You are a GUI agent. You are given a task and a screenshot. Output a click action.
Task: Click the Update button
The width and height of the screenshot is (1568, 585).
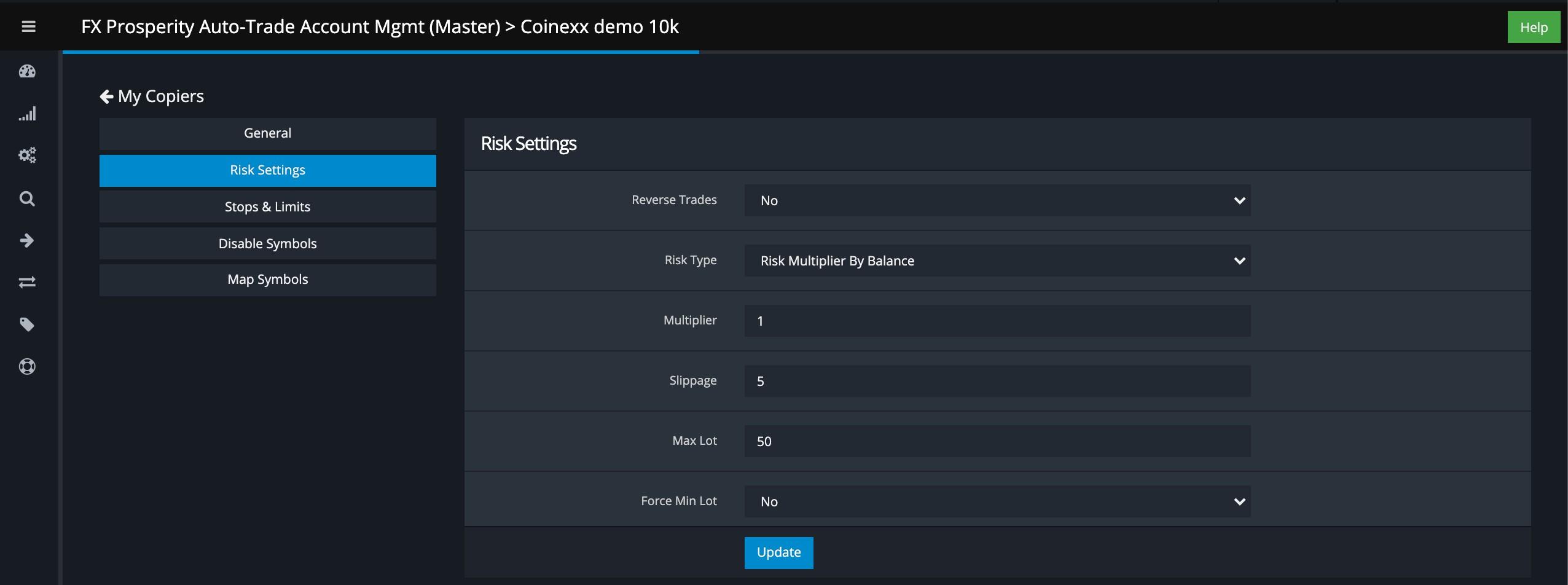pos(778,552)
